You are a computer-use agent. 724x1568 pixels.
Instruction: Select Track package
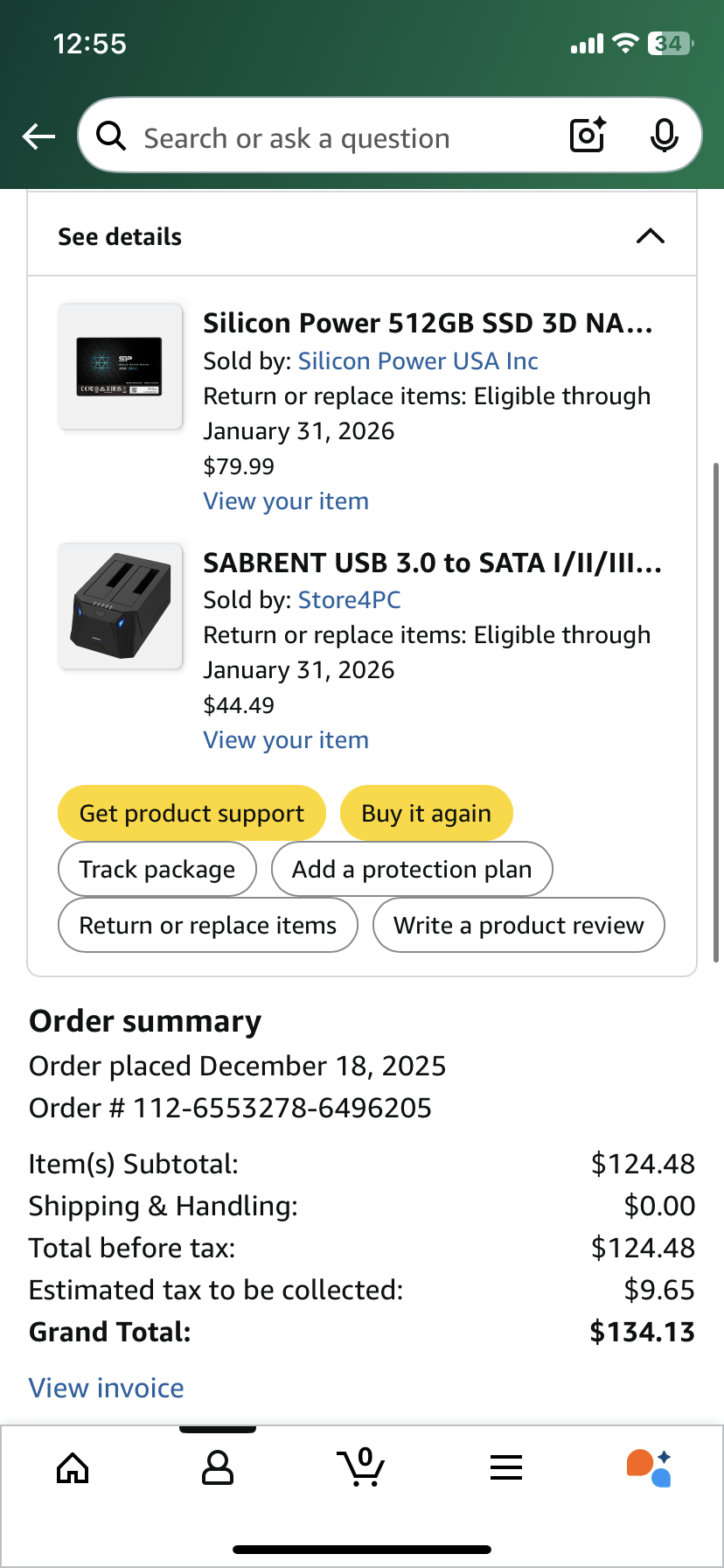tap(157, 869)
